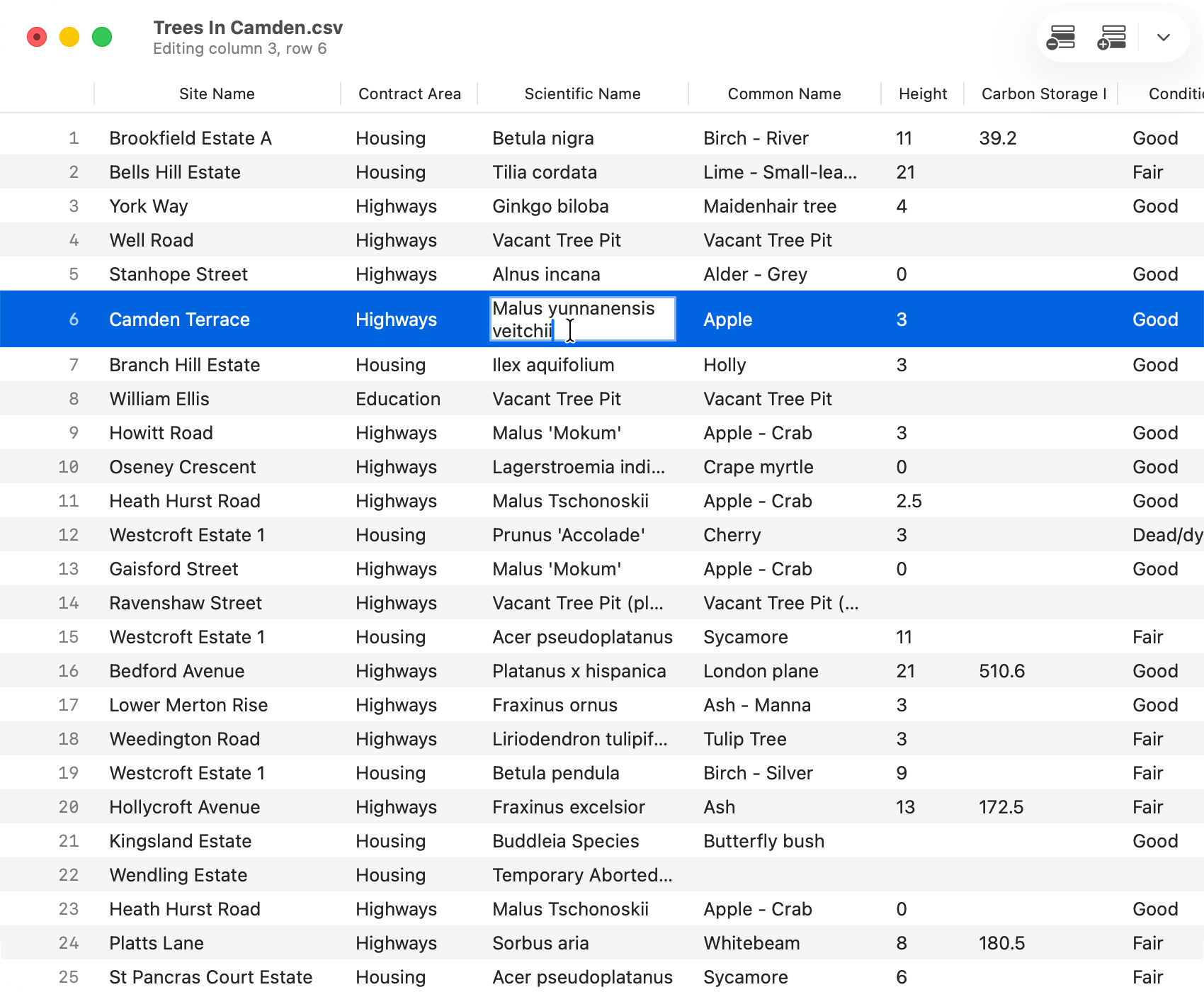
Task: Click the add row toolbar icon
Action: coord(1112,37)
